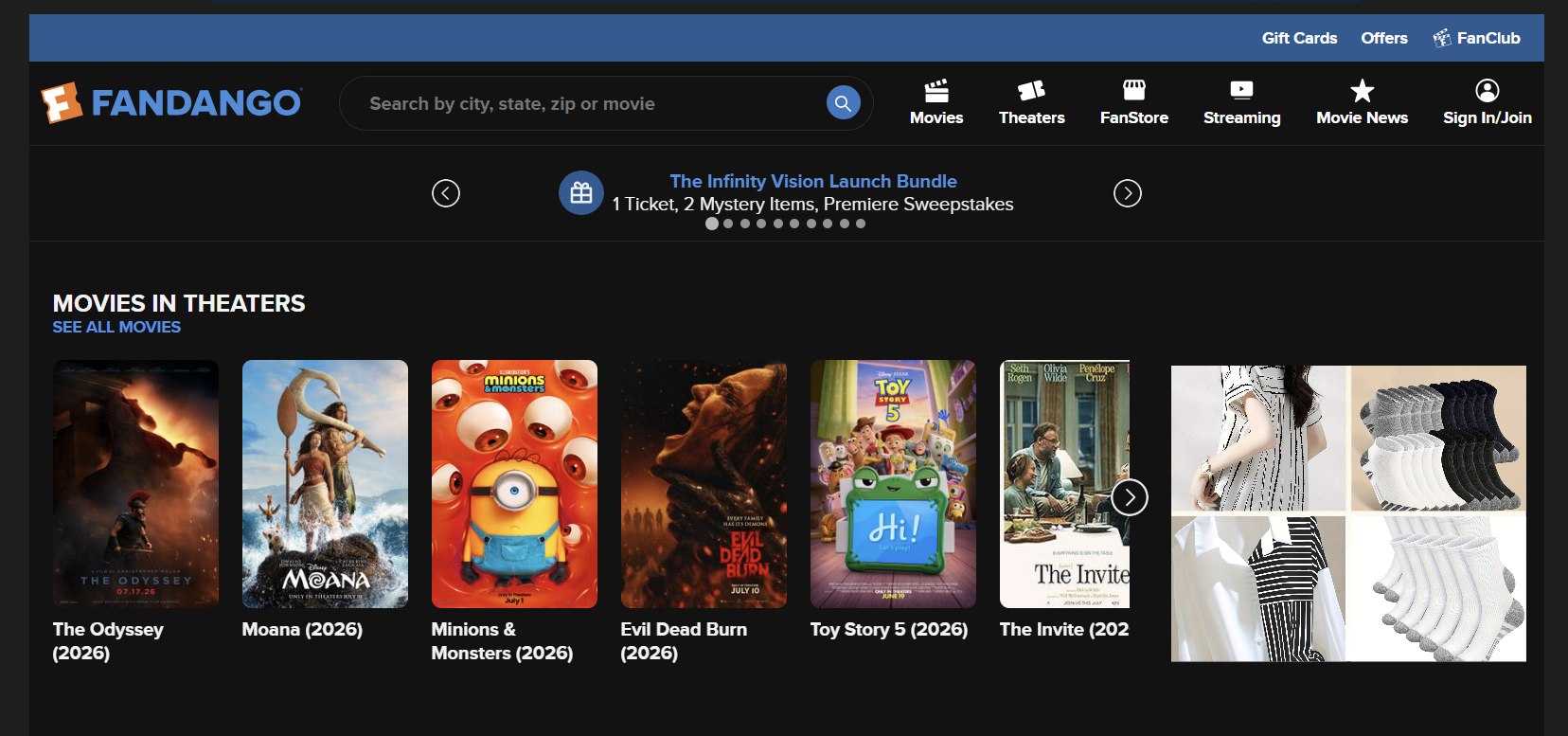
Task: Open the Minions & Monsters poster
Action: click(x=514, y=484)
